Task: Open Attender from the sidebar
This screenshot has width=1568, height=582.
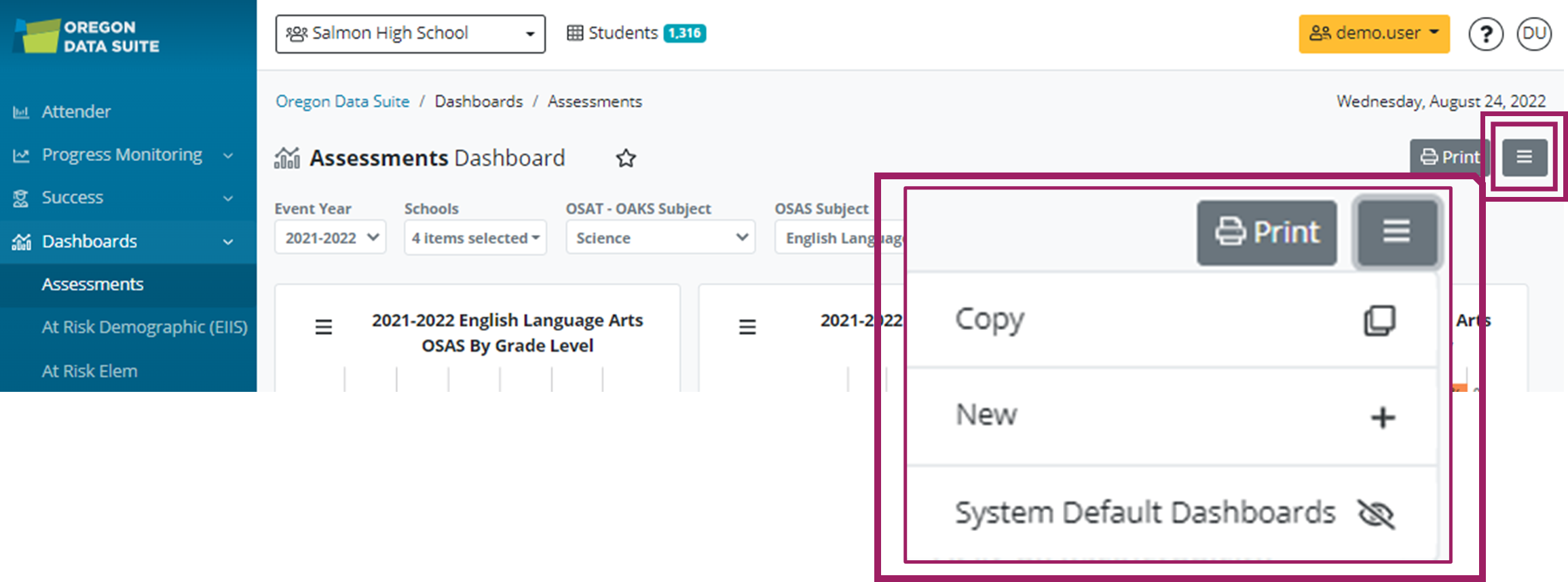Action: coord(76,111)
